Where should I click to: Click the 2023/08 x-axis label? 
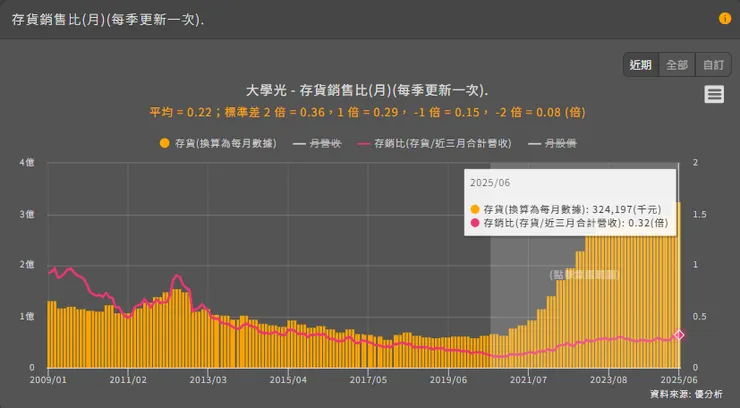(x=608, y=380)
